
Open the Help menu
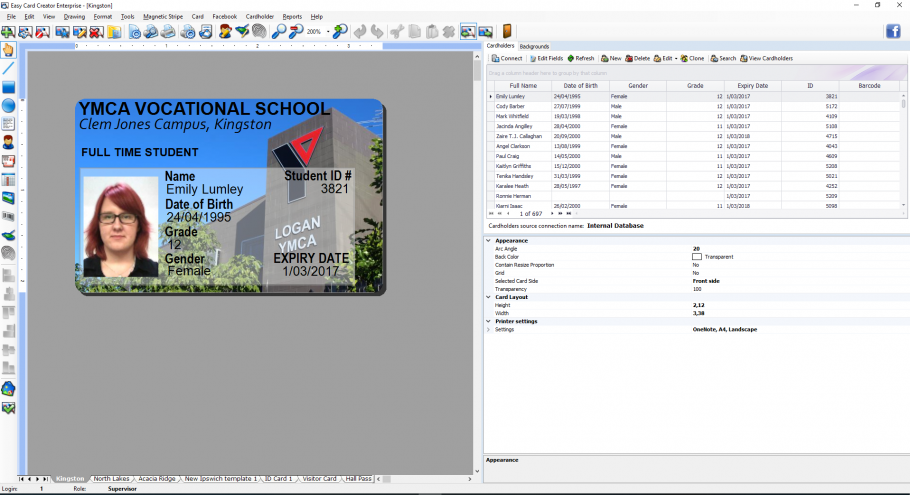(316, 17)
